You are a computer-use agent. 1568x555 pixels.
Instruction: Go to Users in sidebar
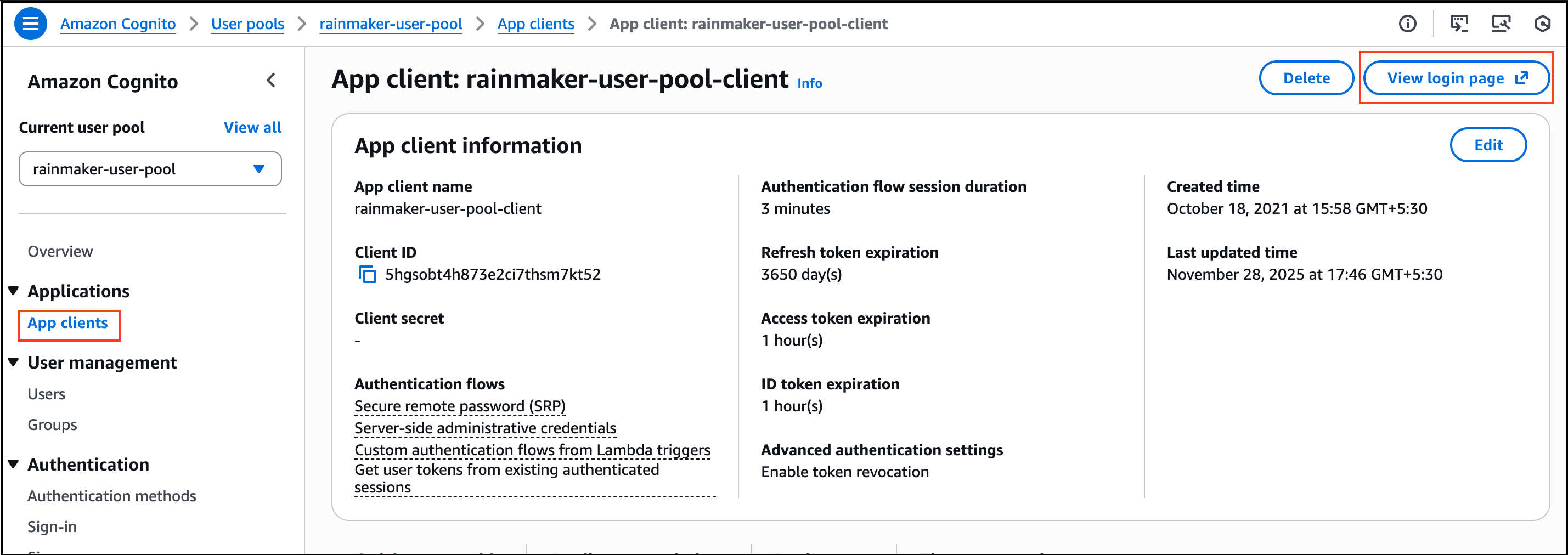coord(46,394)
